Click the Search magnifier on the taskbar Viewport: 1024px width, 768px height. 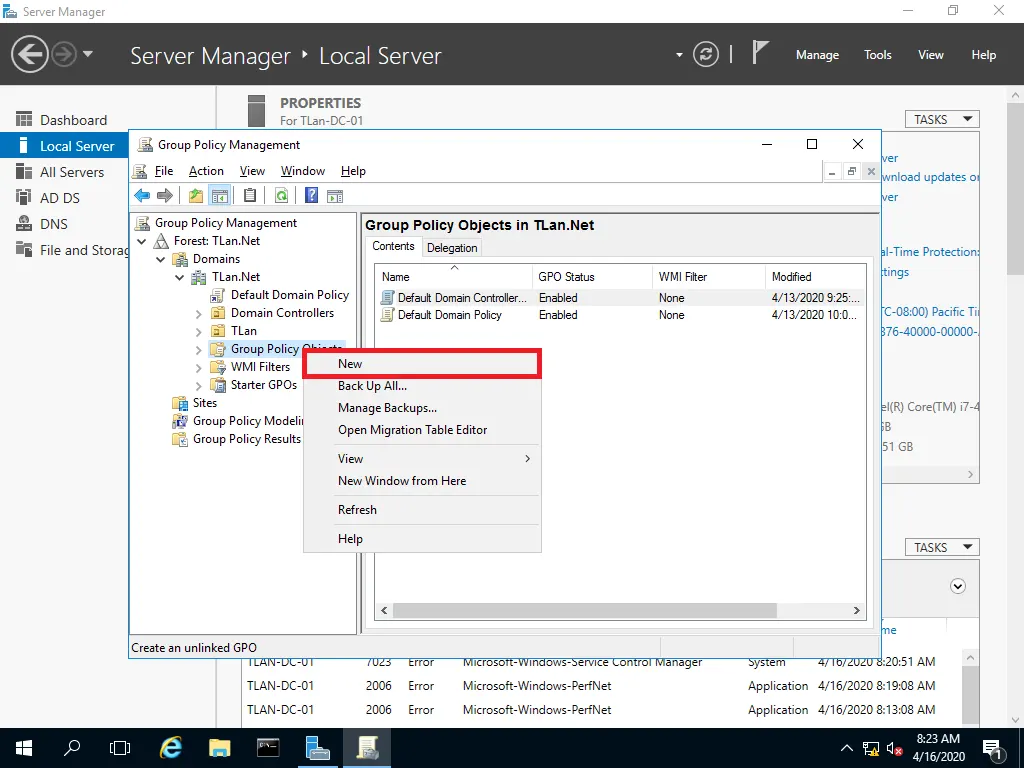72,748
